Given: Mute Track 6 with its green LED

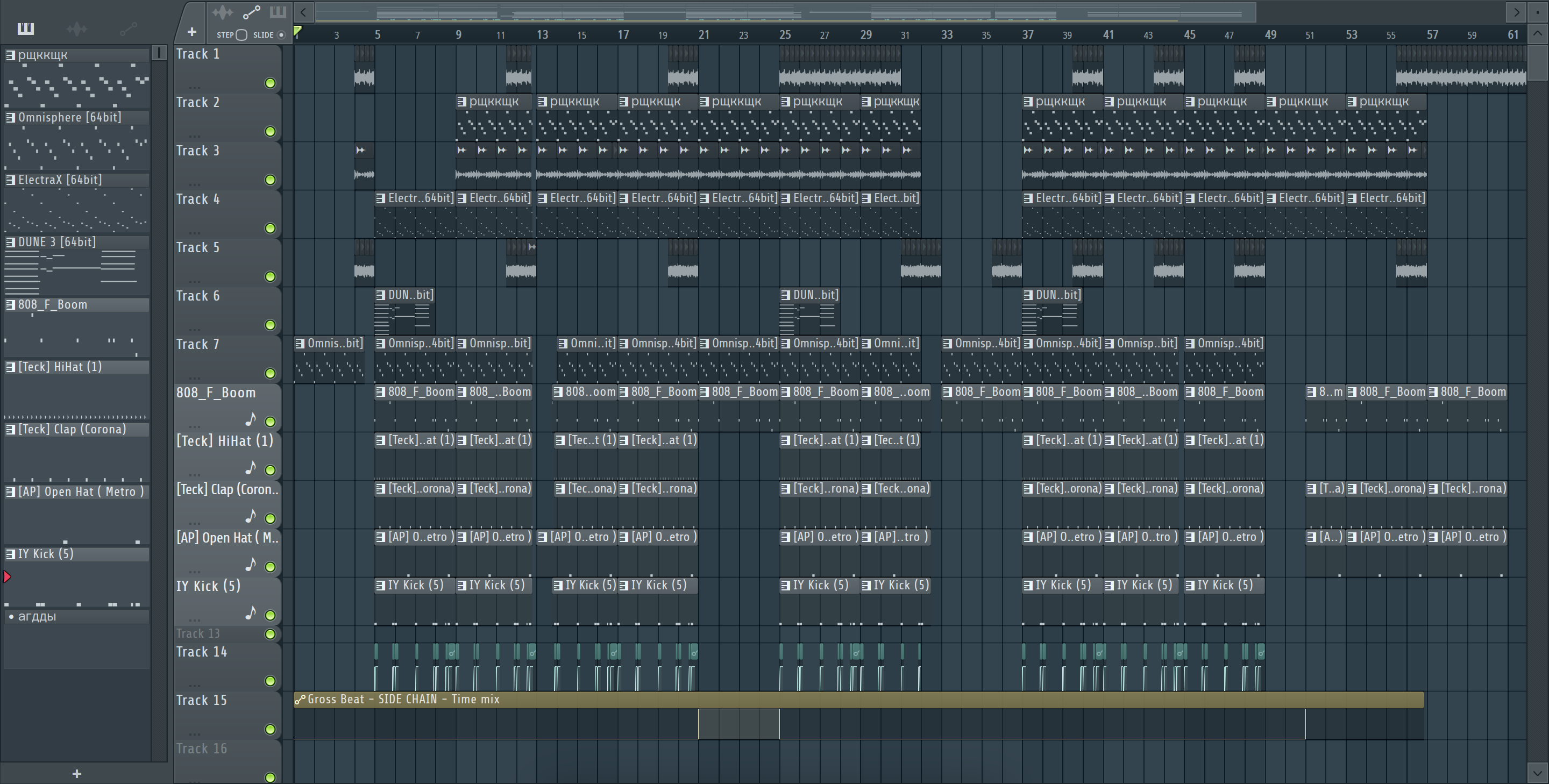Looking at the screenshot, I should coord(270,325).
